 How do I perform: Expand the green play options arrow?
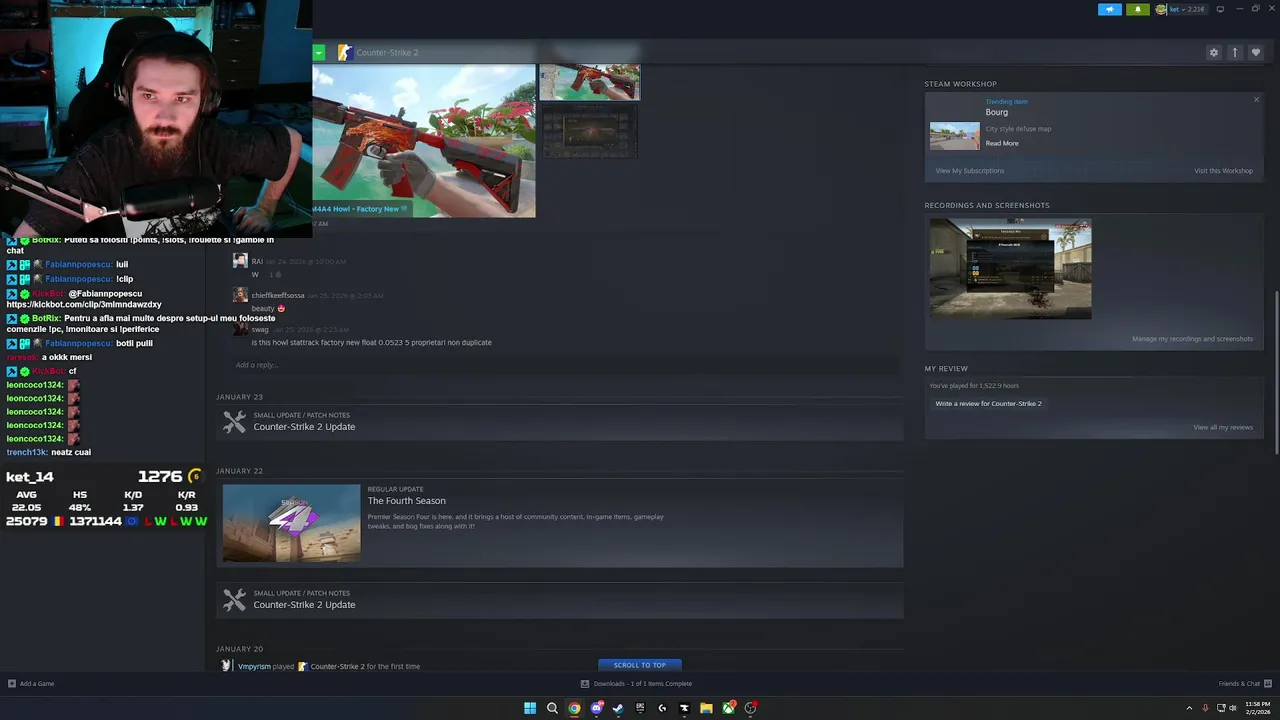318,52
